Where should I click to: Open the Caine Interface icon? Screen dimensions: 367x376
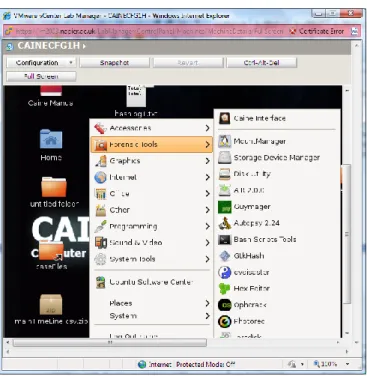(225, 118)
